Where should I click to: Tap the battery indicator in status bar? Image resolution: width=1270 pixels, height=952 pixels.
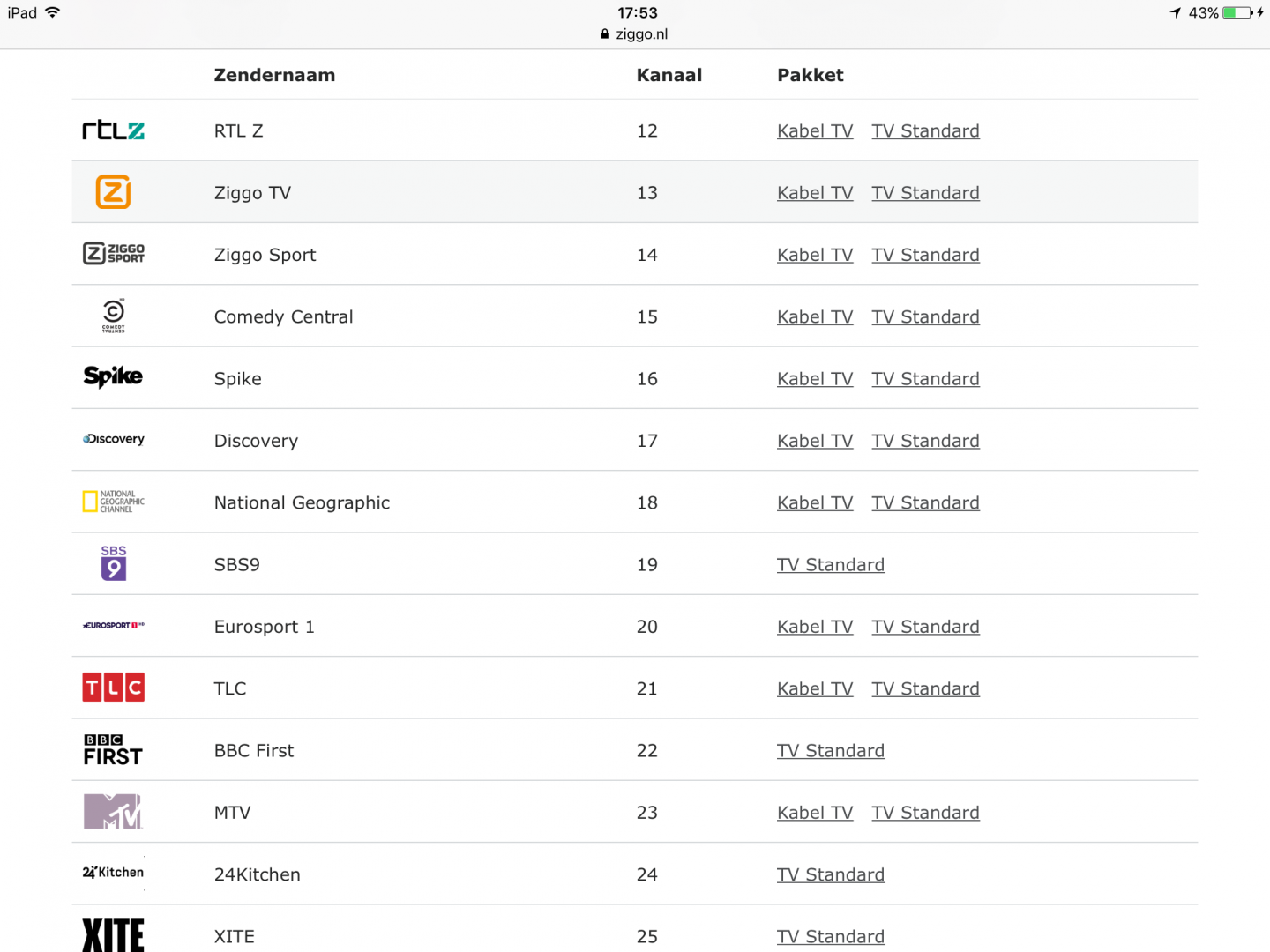click(x=1236, y=13)
